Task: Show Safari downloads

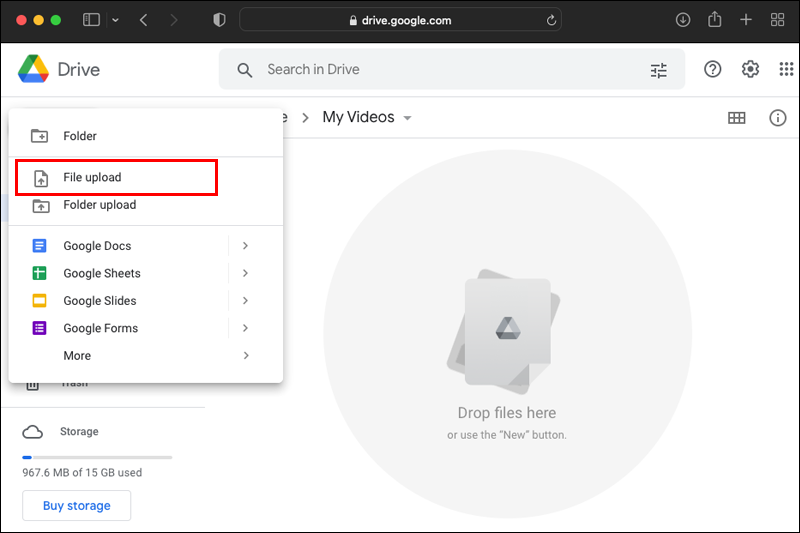Action: [683, 20]
